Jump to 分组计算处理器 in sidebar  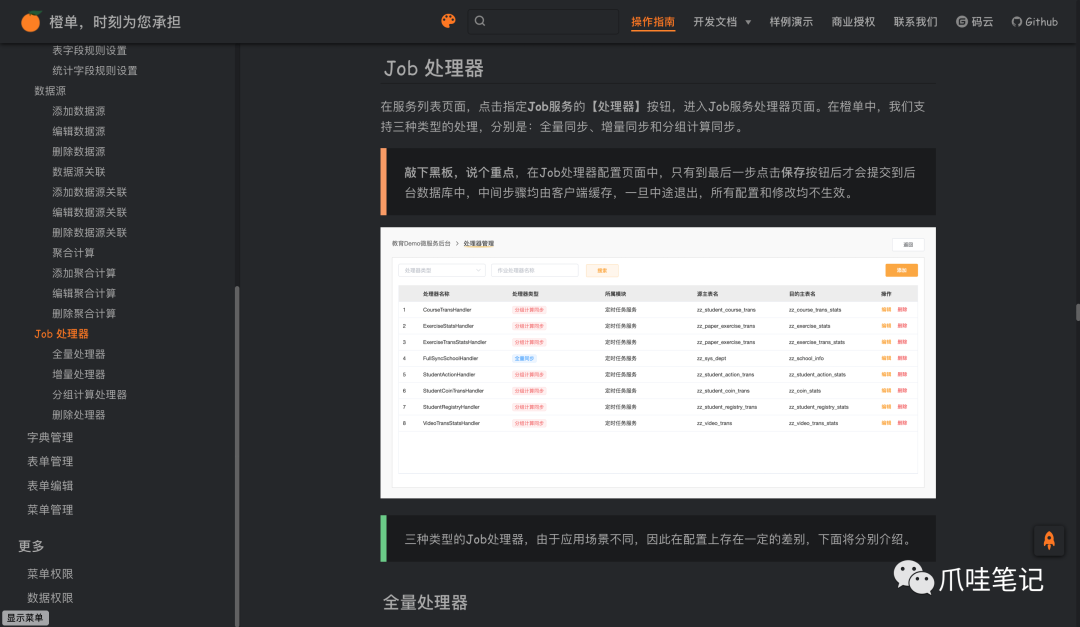tap(90, 395)
